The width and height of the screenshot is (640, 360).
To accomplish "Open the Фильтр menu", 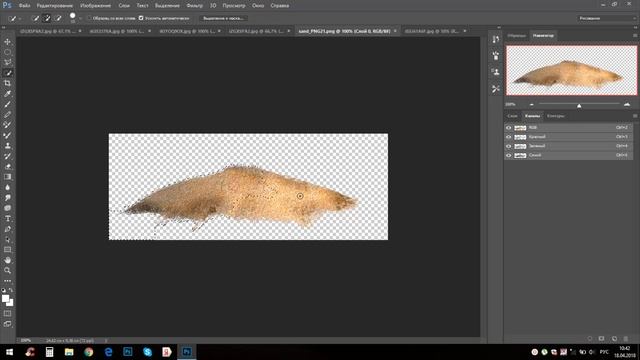I will [195, 6].
